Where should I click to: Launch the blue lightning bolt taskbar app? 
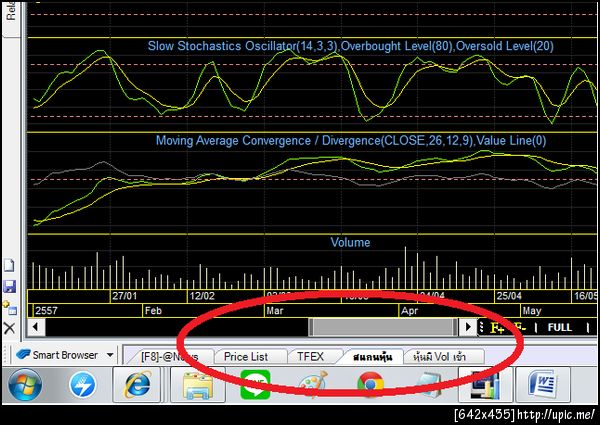click(x=83, y=385)
